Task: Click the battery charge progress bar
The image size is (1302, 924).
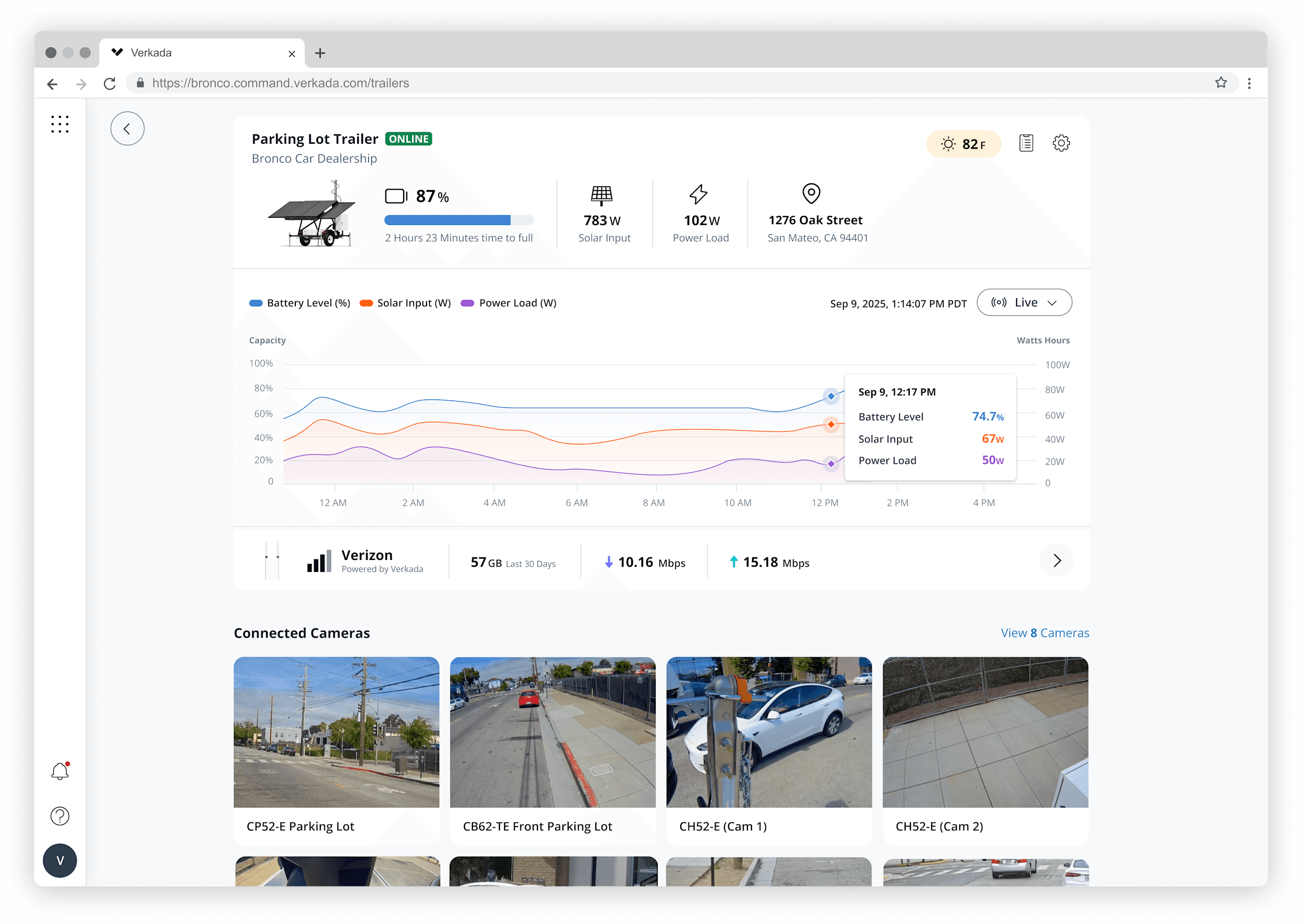Action: pos(458,220)
